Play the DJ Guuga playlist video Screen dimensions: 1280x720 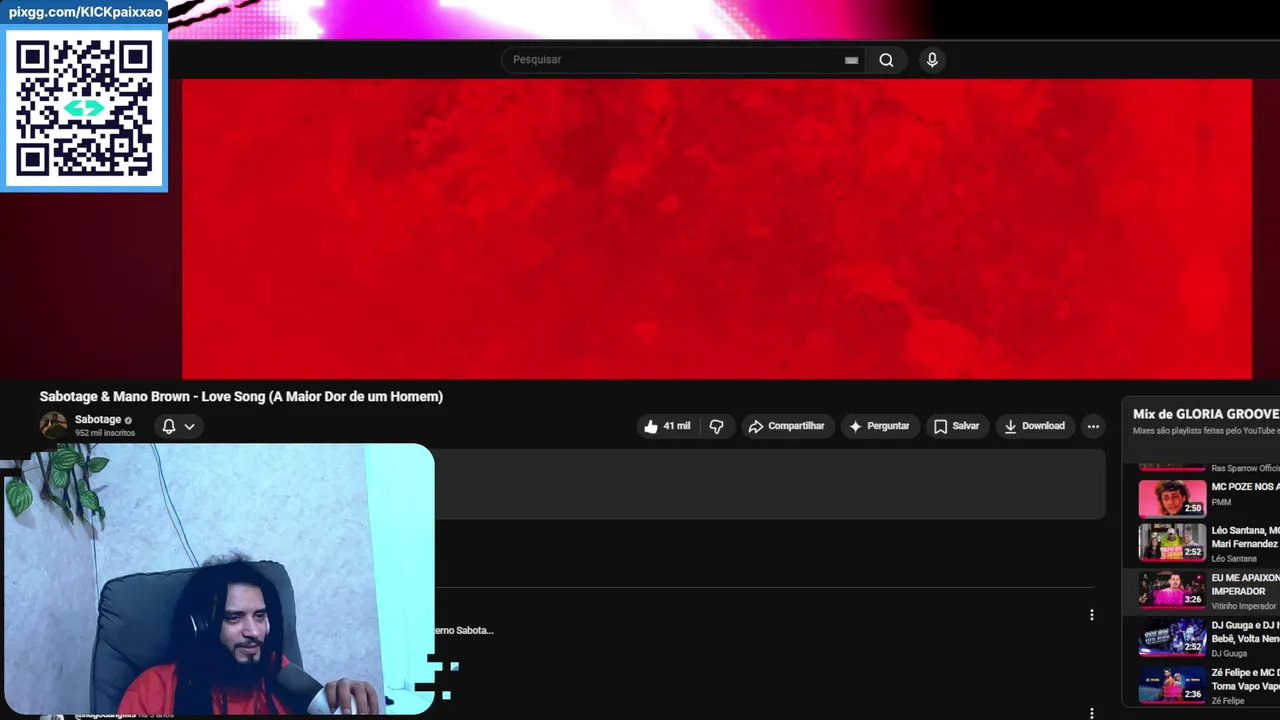(x=1172, y=636)
